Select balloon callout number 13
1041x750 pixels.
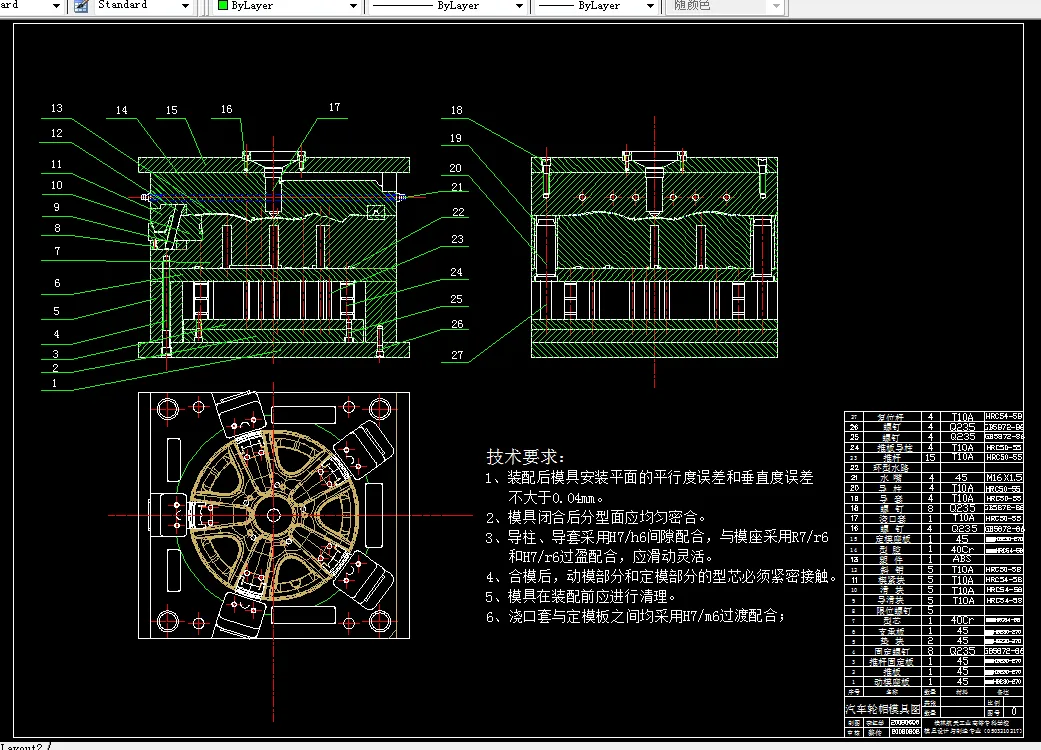click(x=56, y=108)
